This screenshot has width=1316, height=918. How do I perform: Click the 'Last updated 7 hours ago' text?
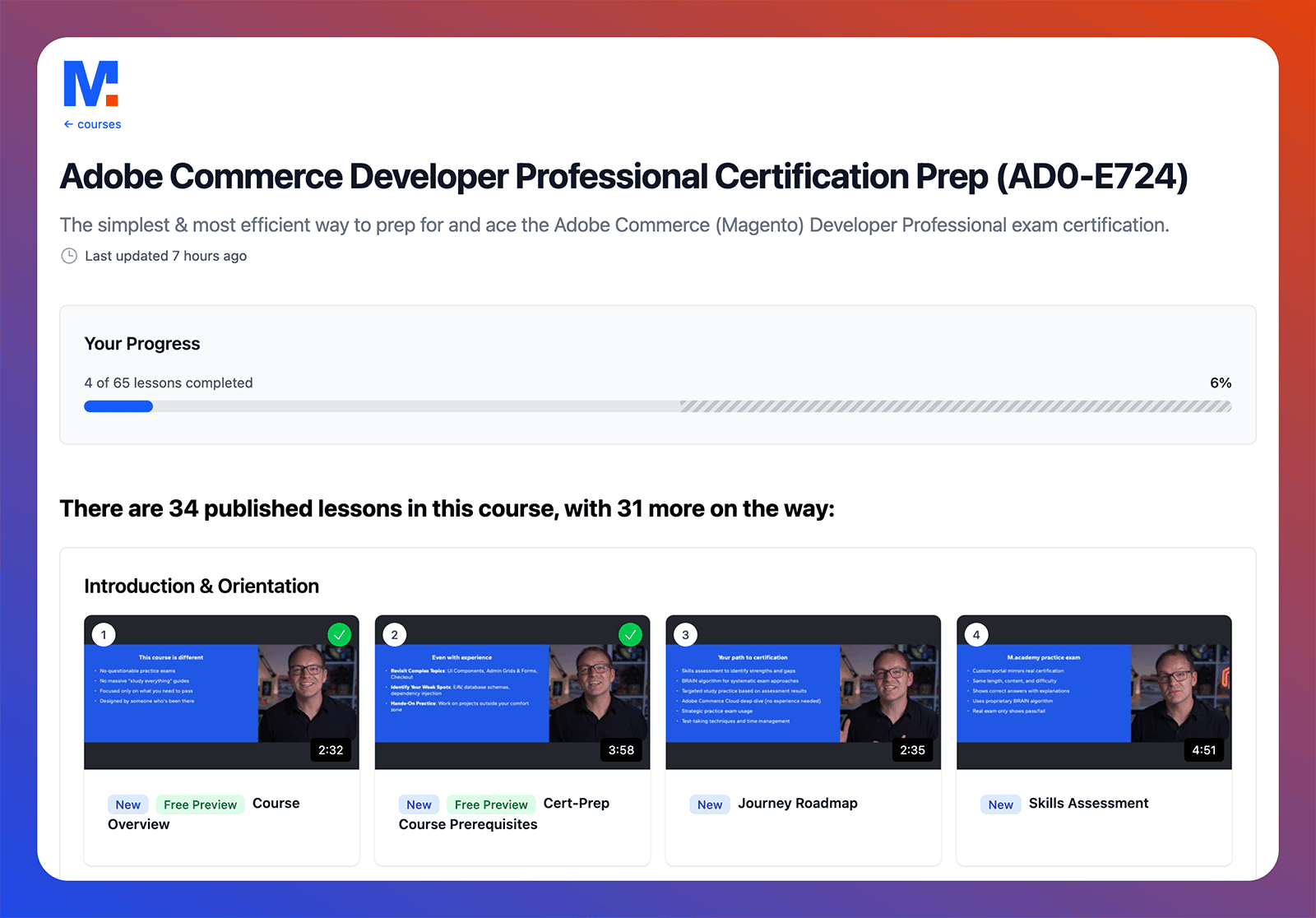point(166,256)
